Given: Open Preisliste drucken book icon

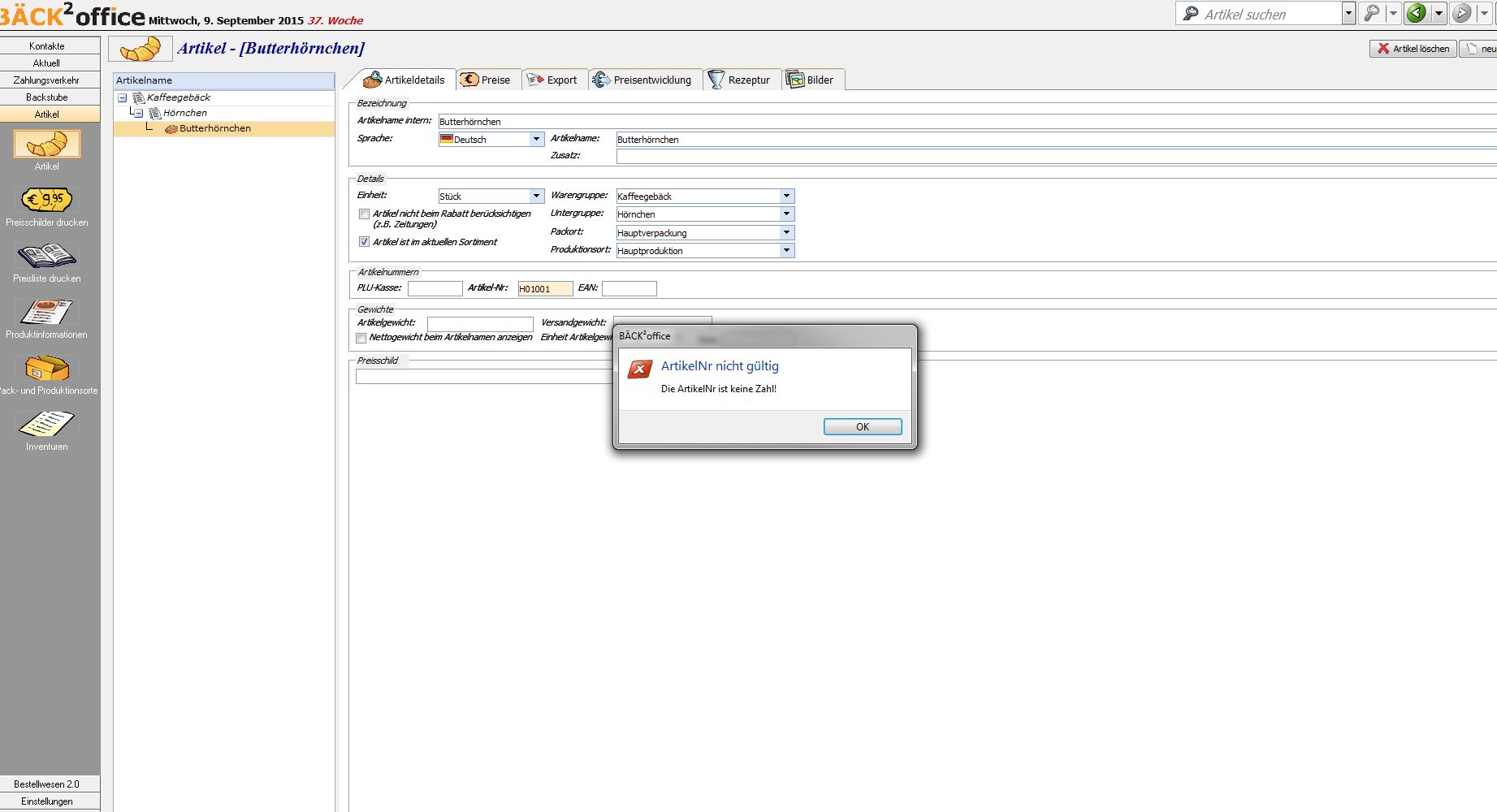Looking at the screenshot, I should [x=46, y=256].
